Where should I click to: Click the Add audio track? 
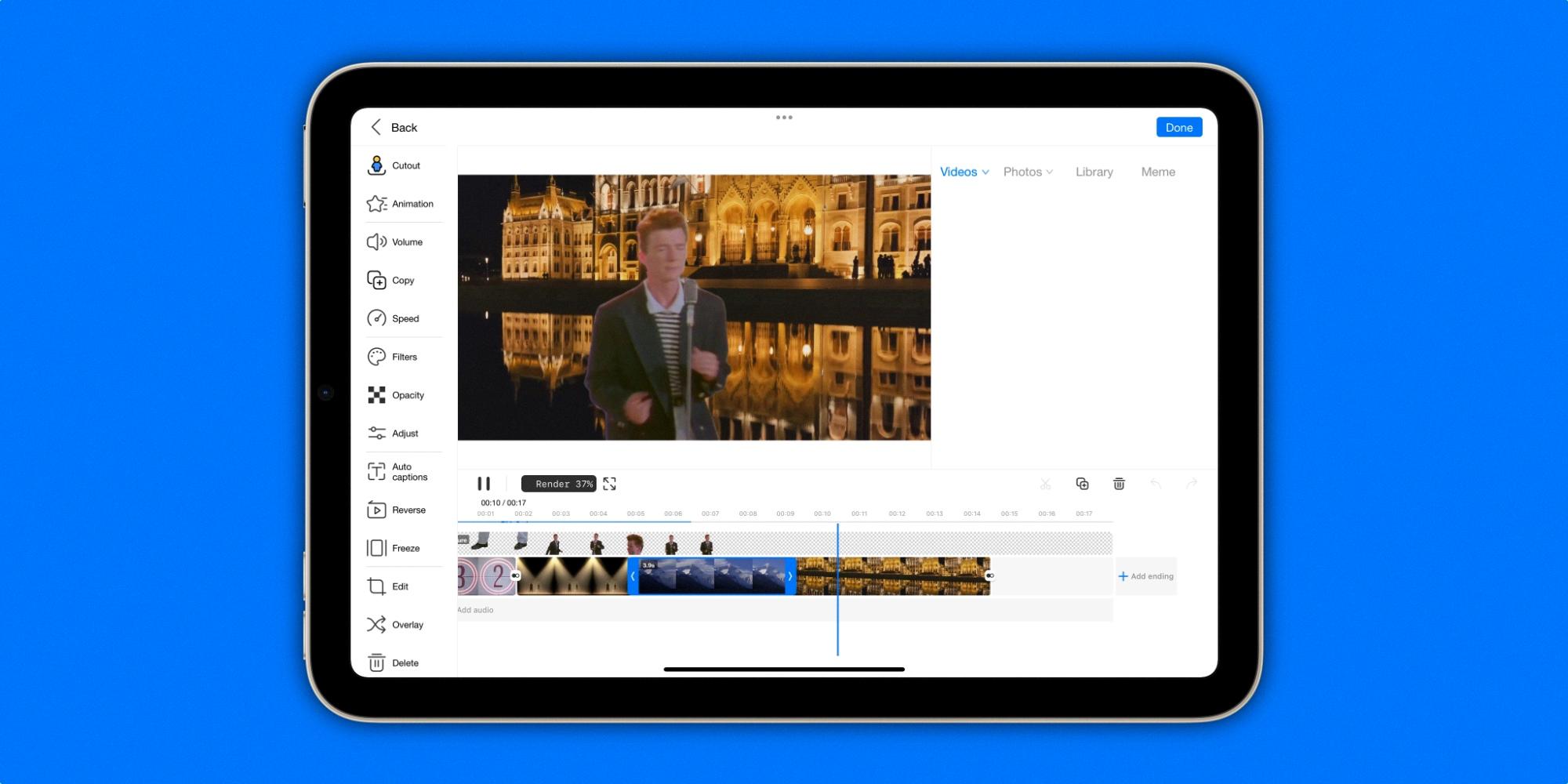[x=785, y=610]
